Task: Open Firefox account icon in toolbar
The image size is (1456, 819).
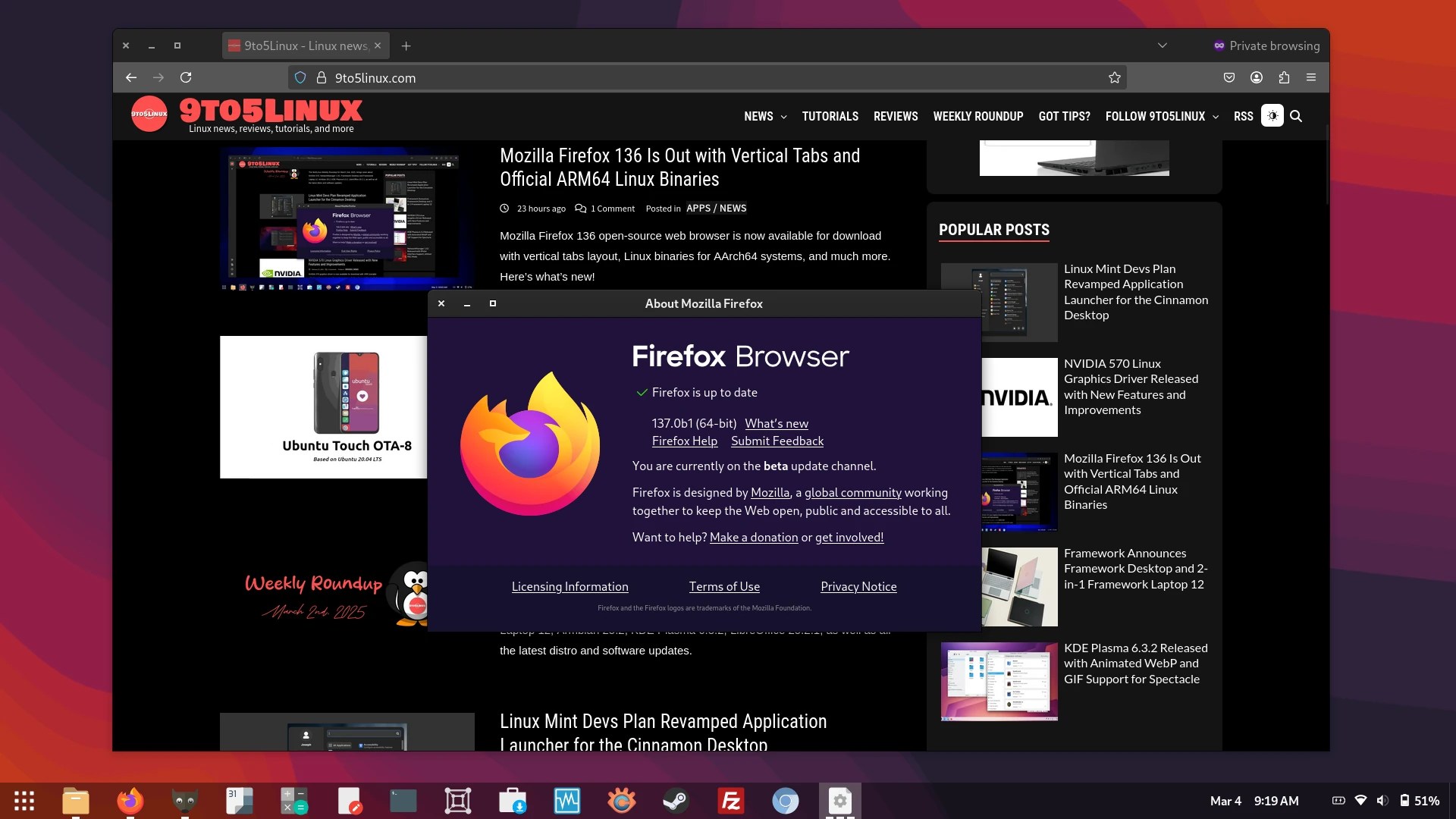Action: [x=1257, y=77]
